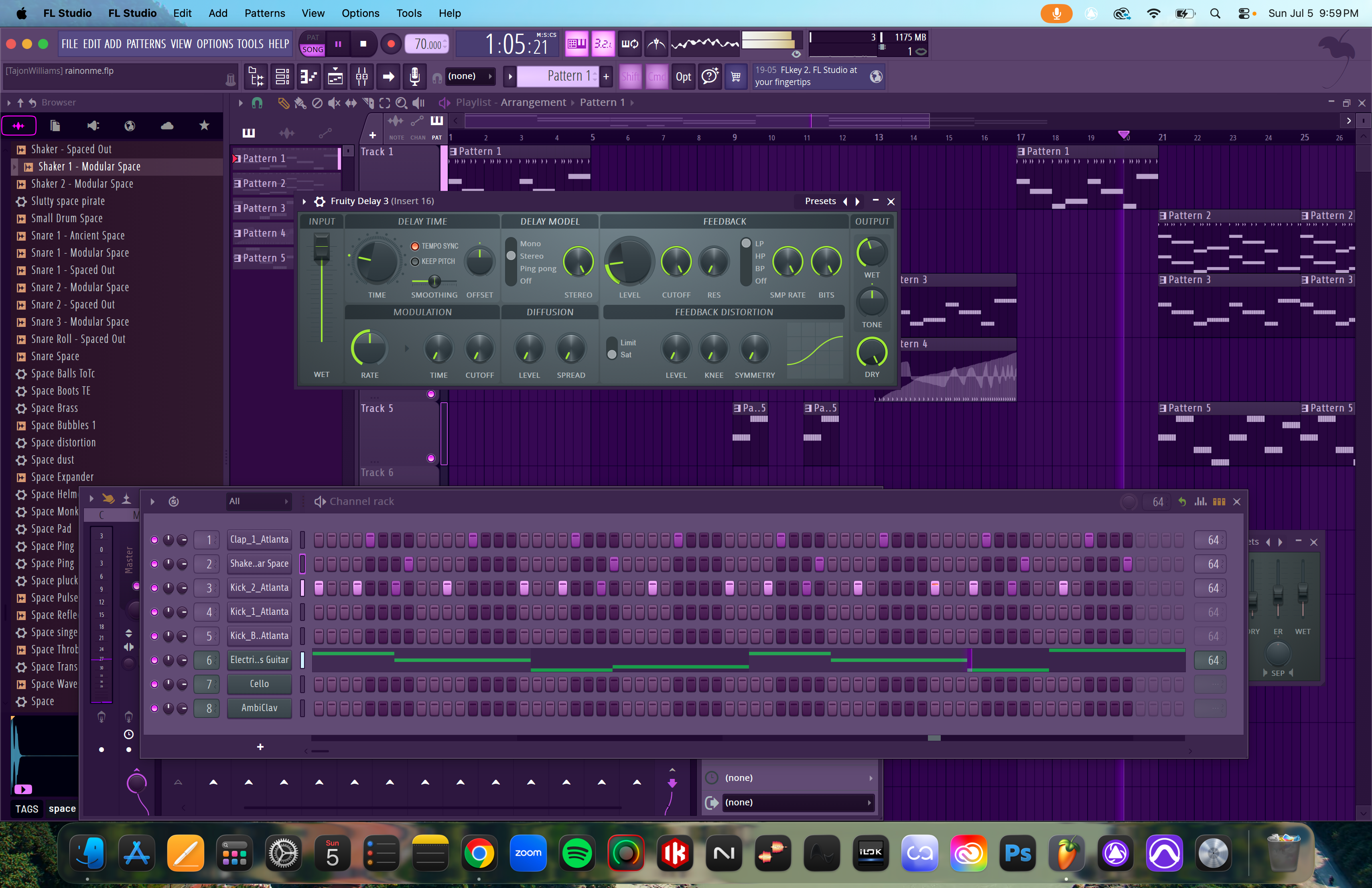This screenshot has width=1372, height=888.
Task: Select the Slip tool in playlist
Action: tap(351, 103)
